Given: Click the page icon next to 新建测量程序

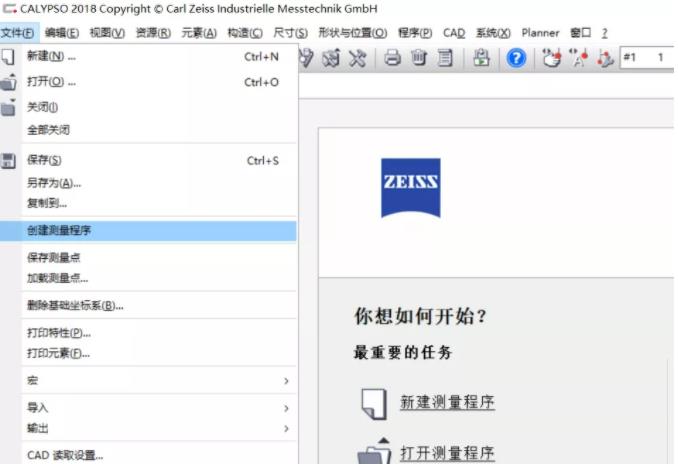Looking at the screenshot, I should [x=374, y=403].
